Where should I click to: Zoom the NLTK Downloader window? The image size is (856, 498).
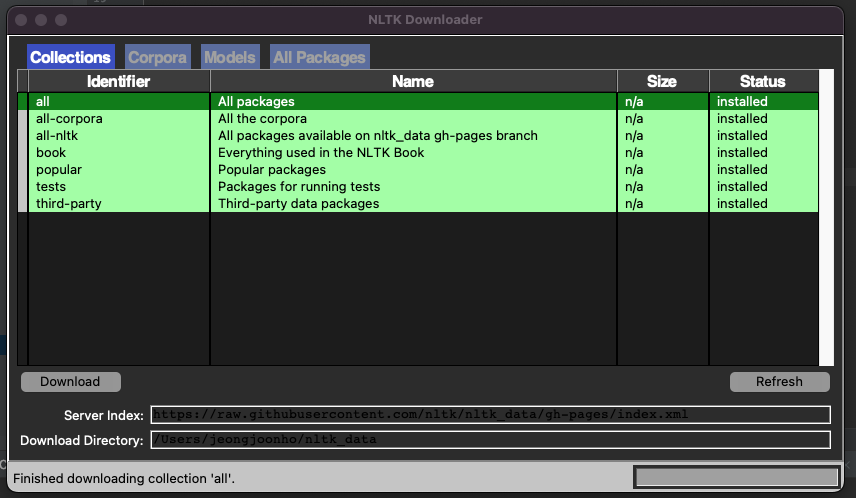61,20
